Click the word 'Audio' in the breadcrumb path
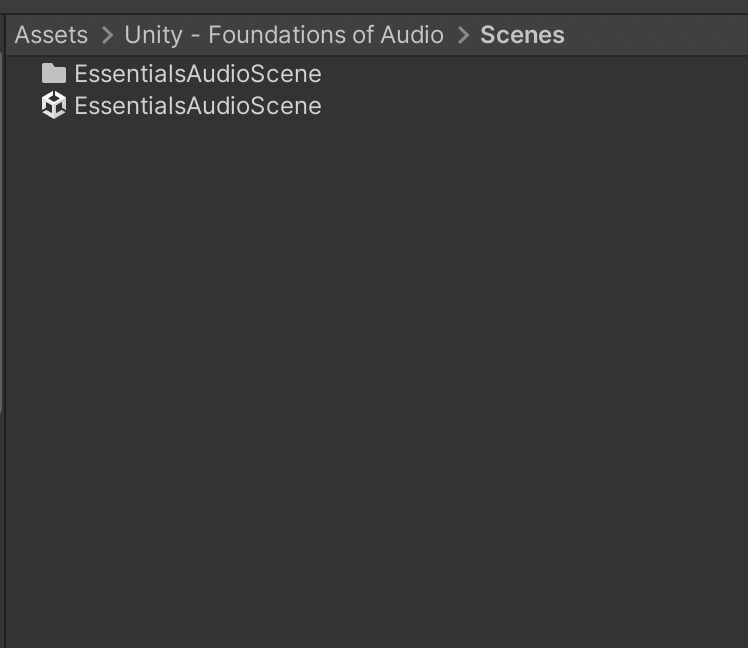The width and height of the screenshot is (748, 648). (412, 35)
